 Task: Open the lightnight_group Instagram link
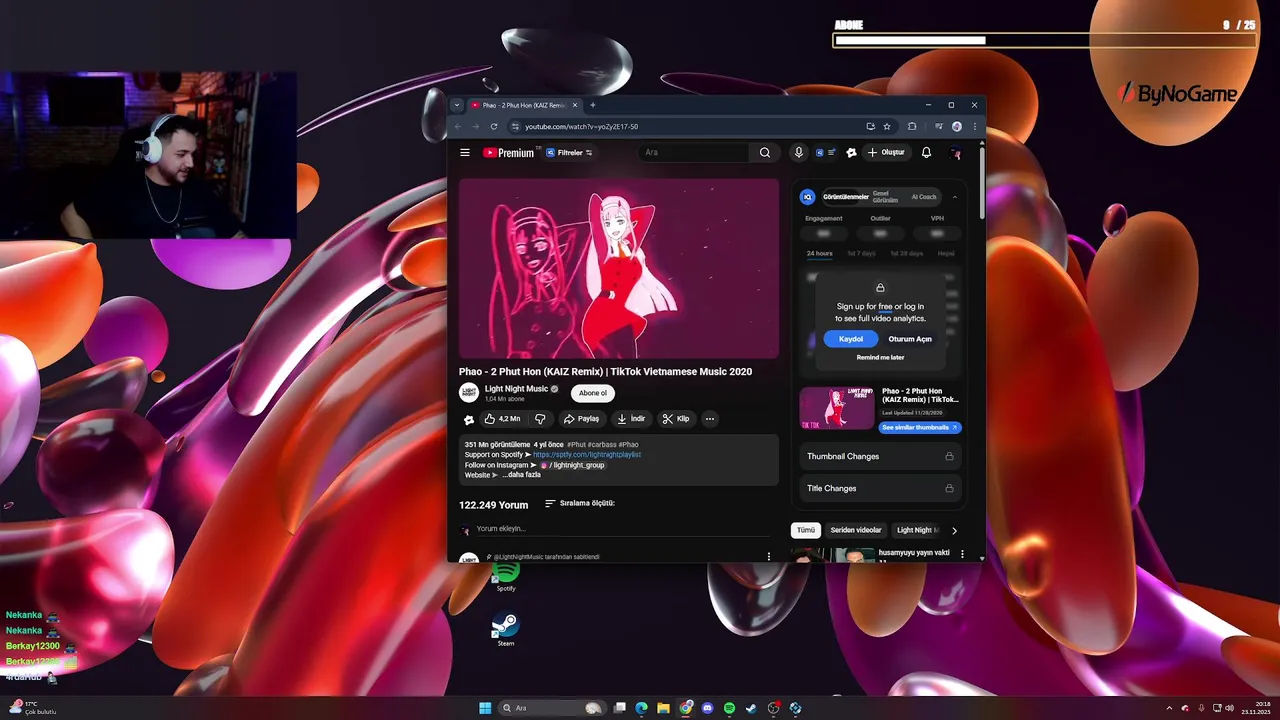point(572,465)
